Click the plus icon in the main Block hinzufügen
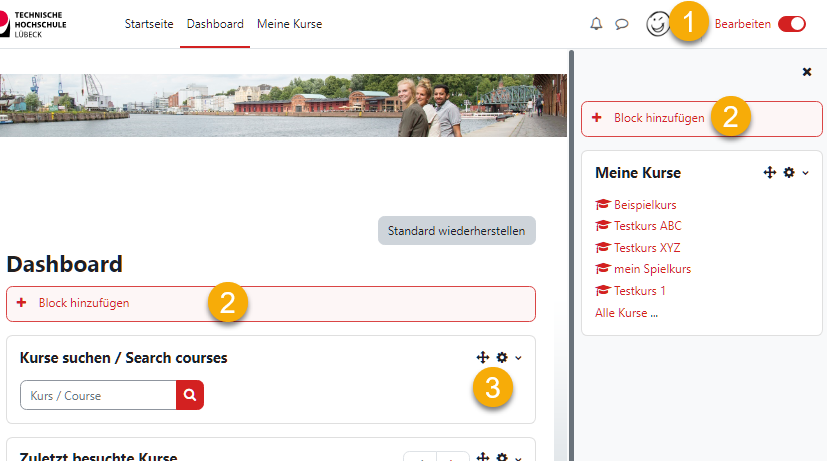This screenshot has width=827, height=461. pos(21,303)
